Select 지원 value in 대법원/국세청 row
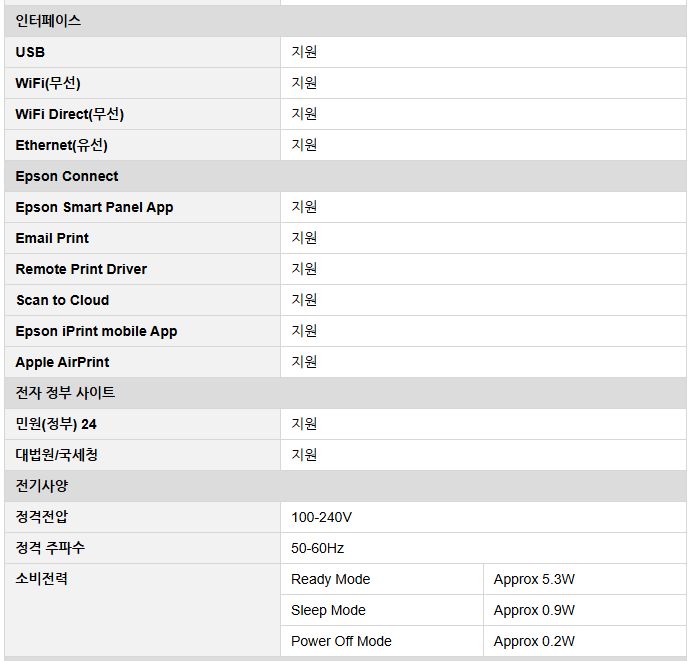The height and width of the screenshot is (661, 694). click(304, 455)
